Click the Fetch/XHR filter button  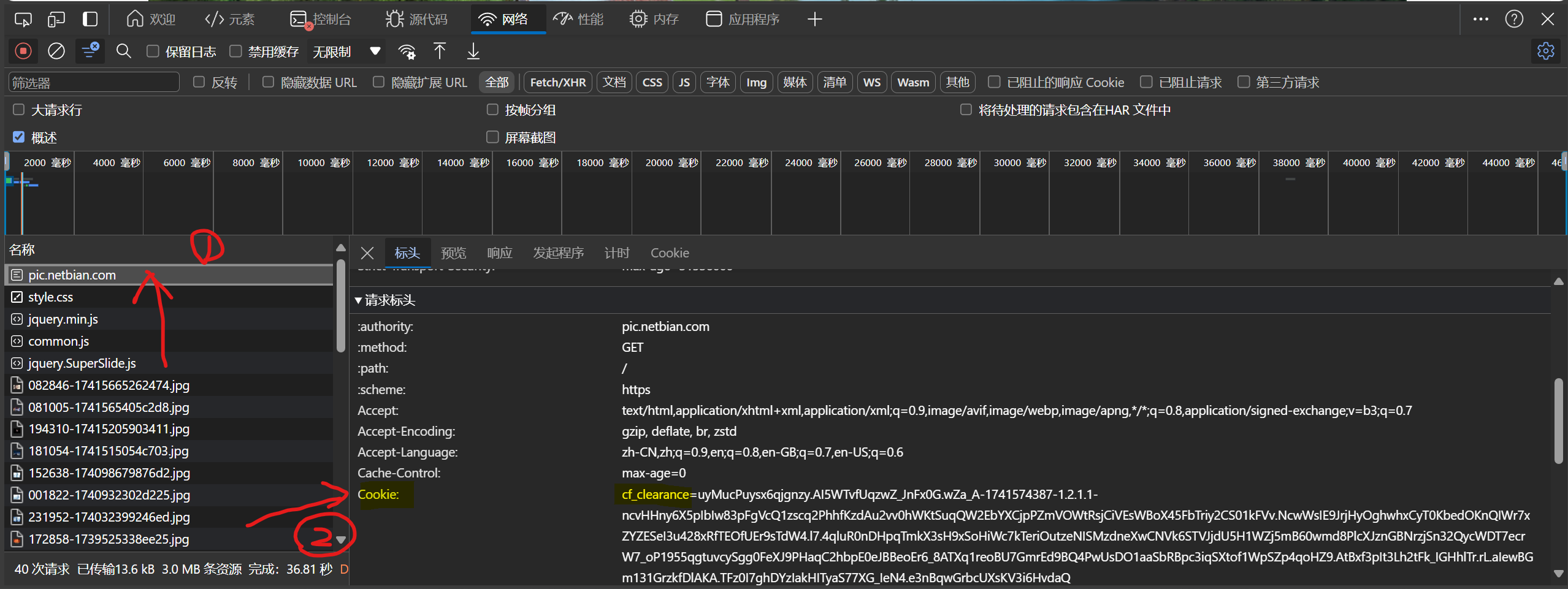tap(557, 82)
